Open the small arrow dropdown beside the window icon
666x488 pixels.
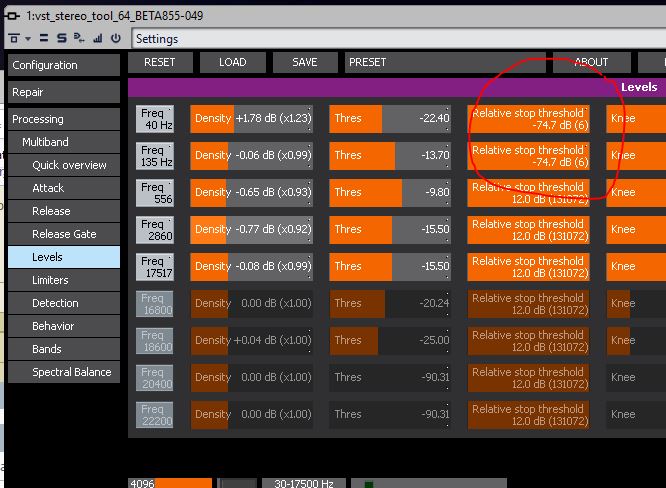point(28,39)
